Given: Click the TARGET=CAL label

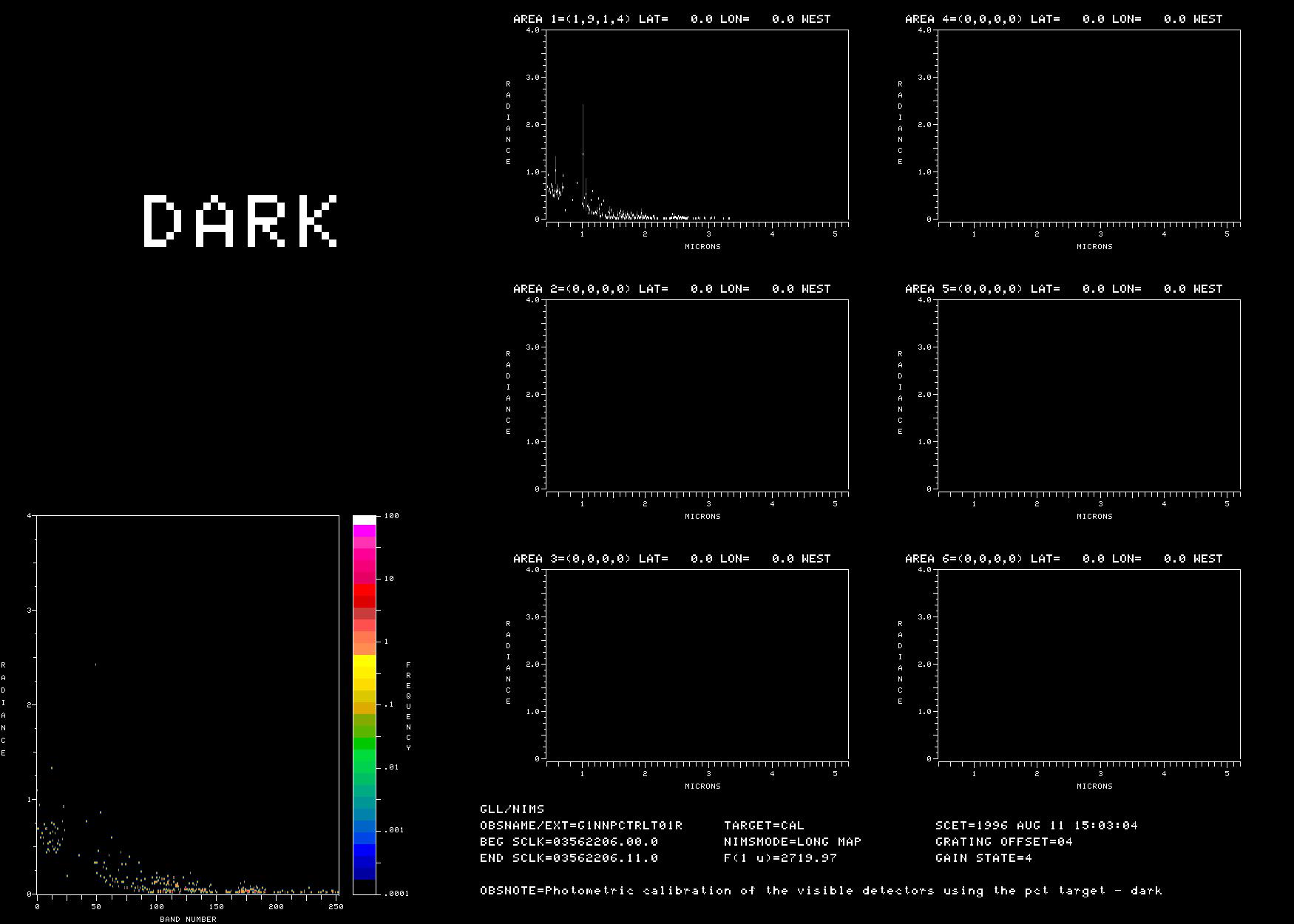Looking at the screenshot, I should [x=763, y=826].
